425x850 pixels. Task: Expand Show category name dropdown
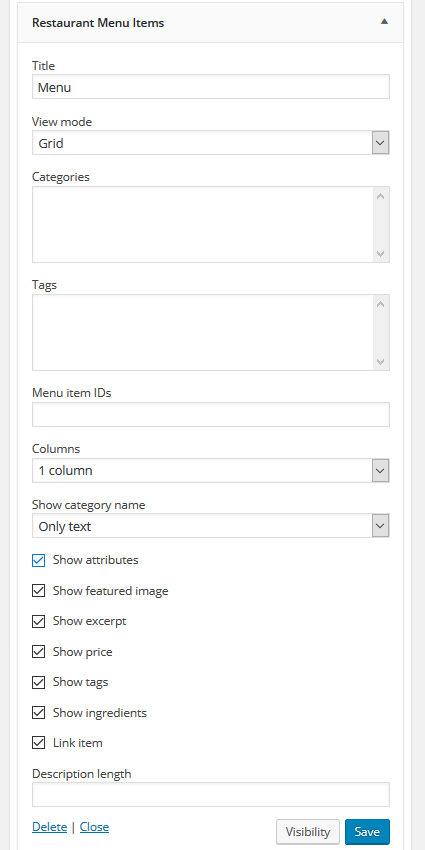211,526
